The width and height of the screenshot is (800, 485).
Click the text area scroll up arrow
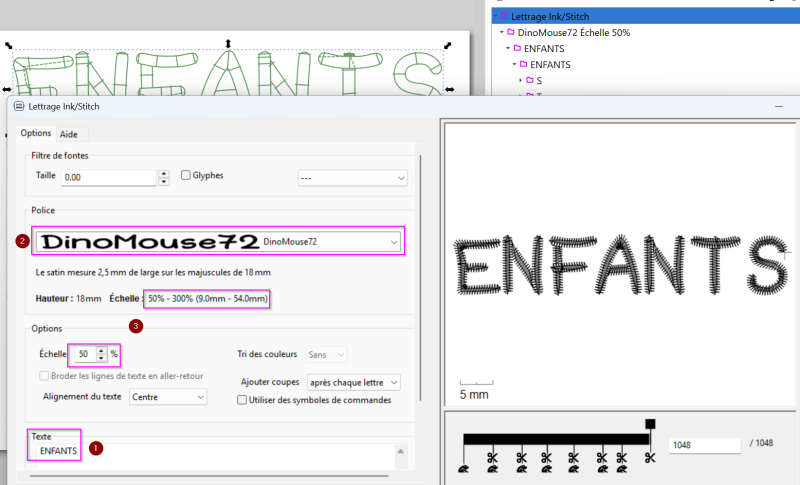(401, 451)
